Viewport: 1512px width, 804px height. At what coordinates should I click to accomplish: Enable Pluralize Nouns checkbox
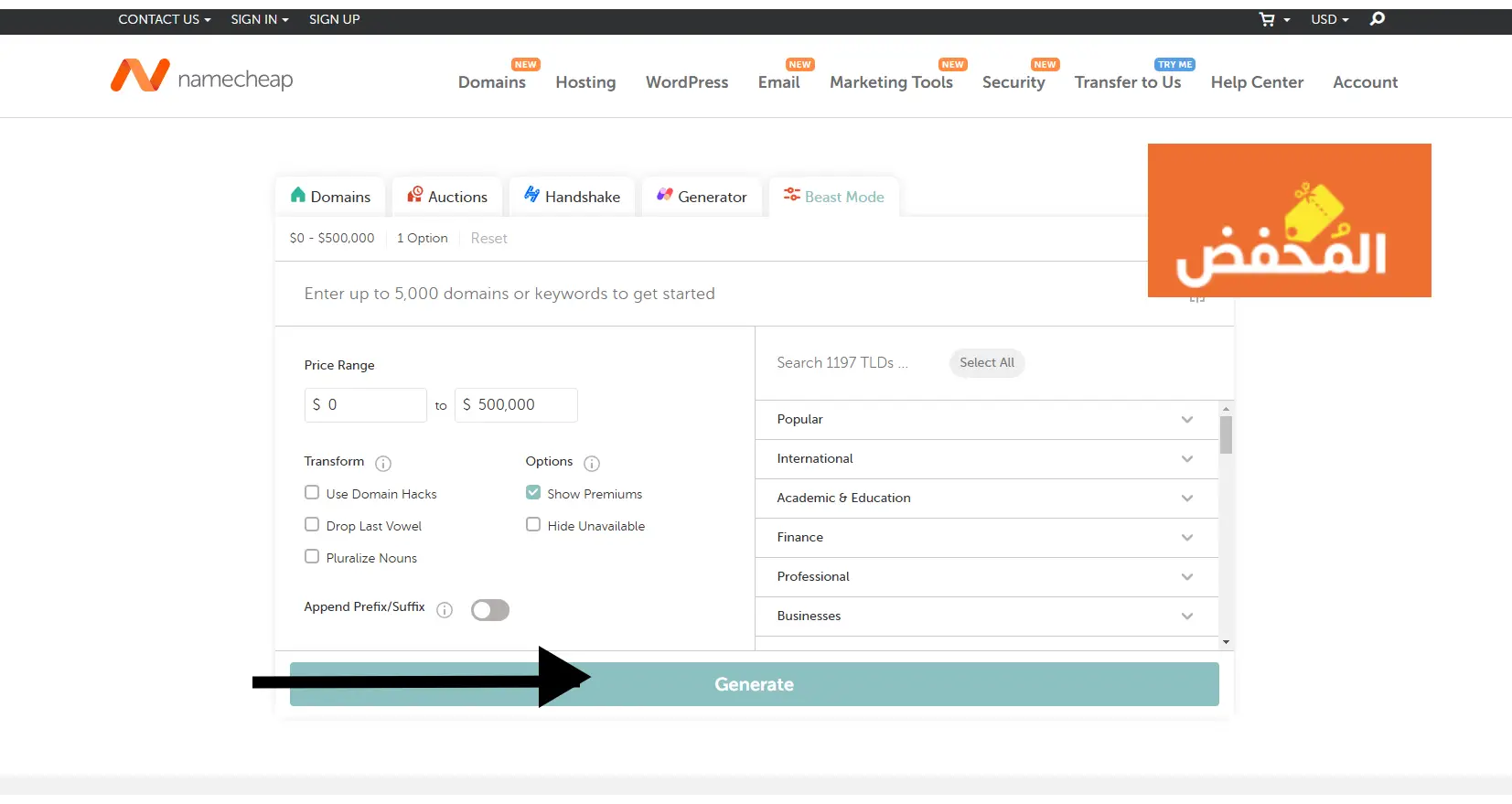click(312, 557)
